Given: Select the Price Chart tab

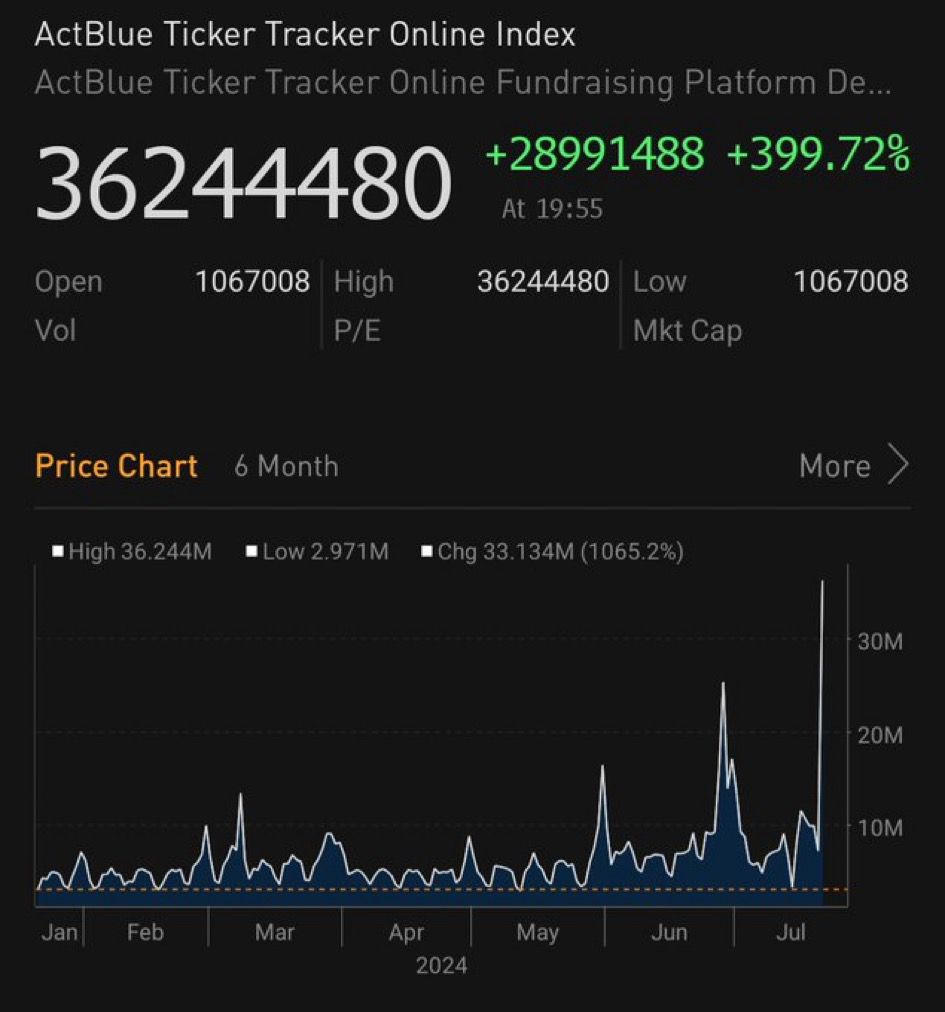Looking at the screenshot, I should 116,466.
